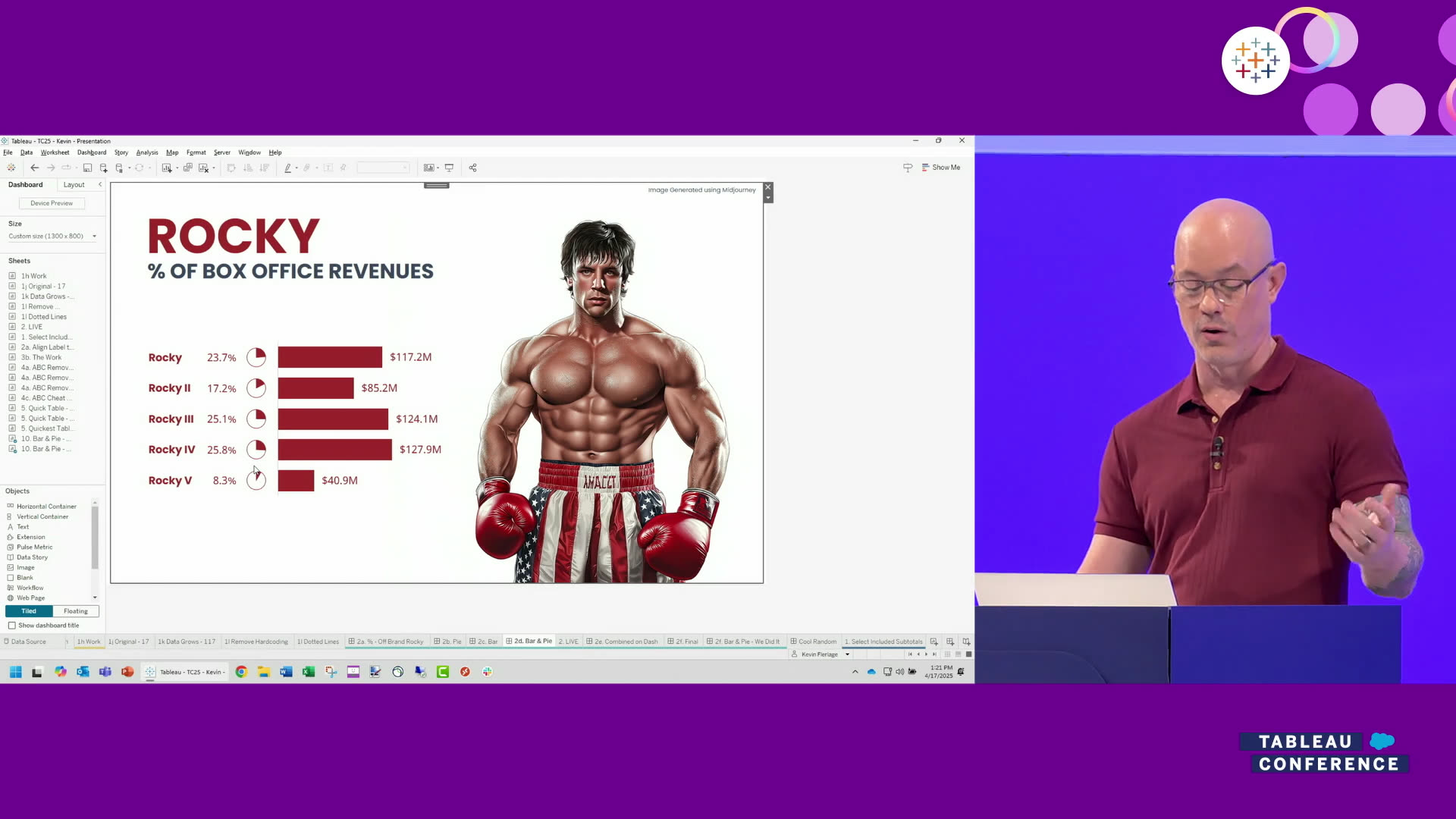Click the New Story tab icon
Viewport: 1456px width, 819px height.
(966, 642)
